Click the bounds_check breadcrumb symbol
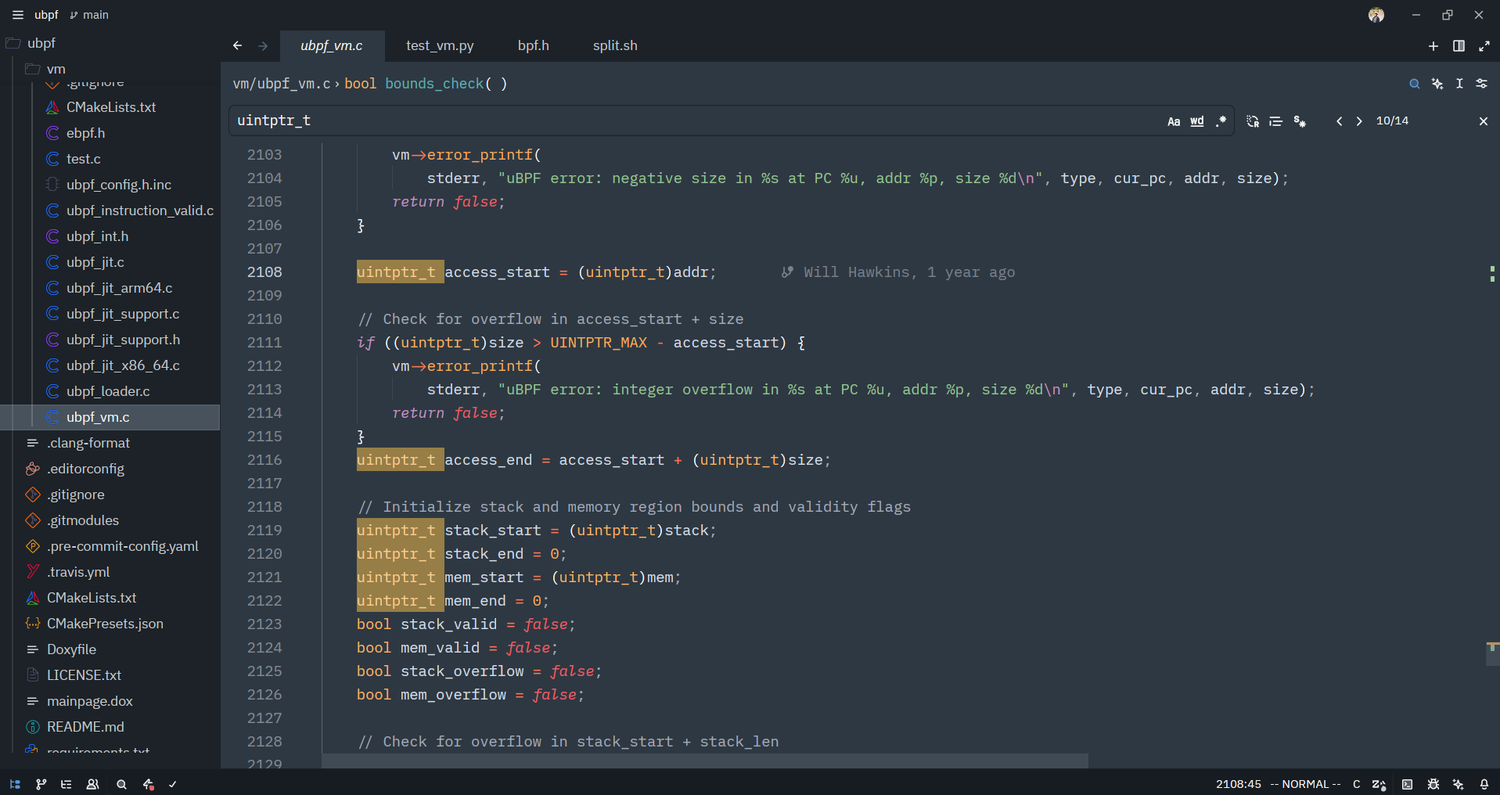This screenshot has height=795, width=1500. (x=435, y=84)
